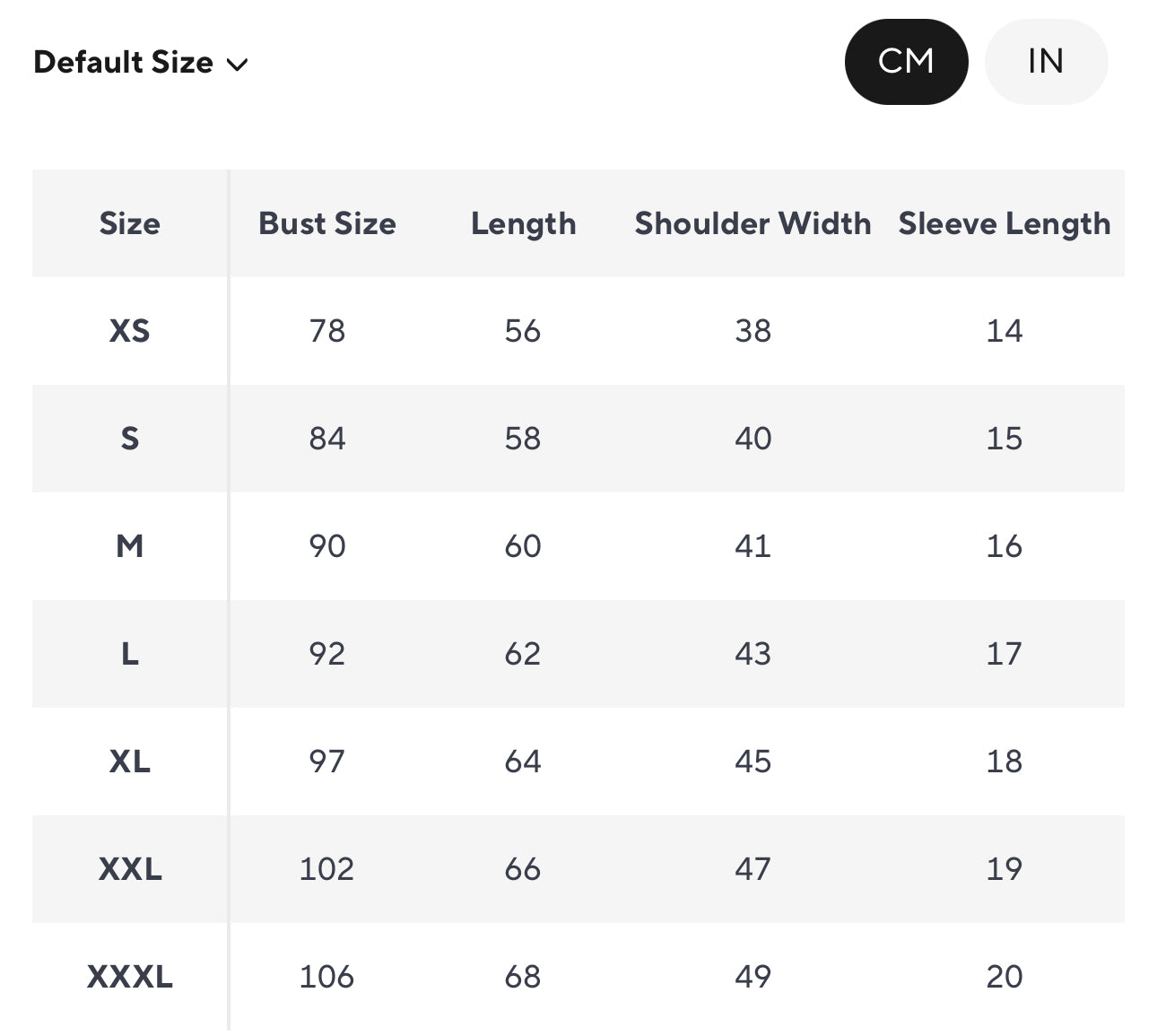The height and width of the screenshot is (1036, 1157).
Task: Click shoulder width value 49
Action: point(752,977)
